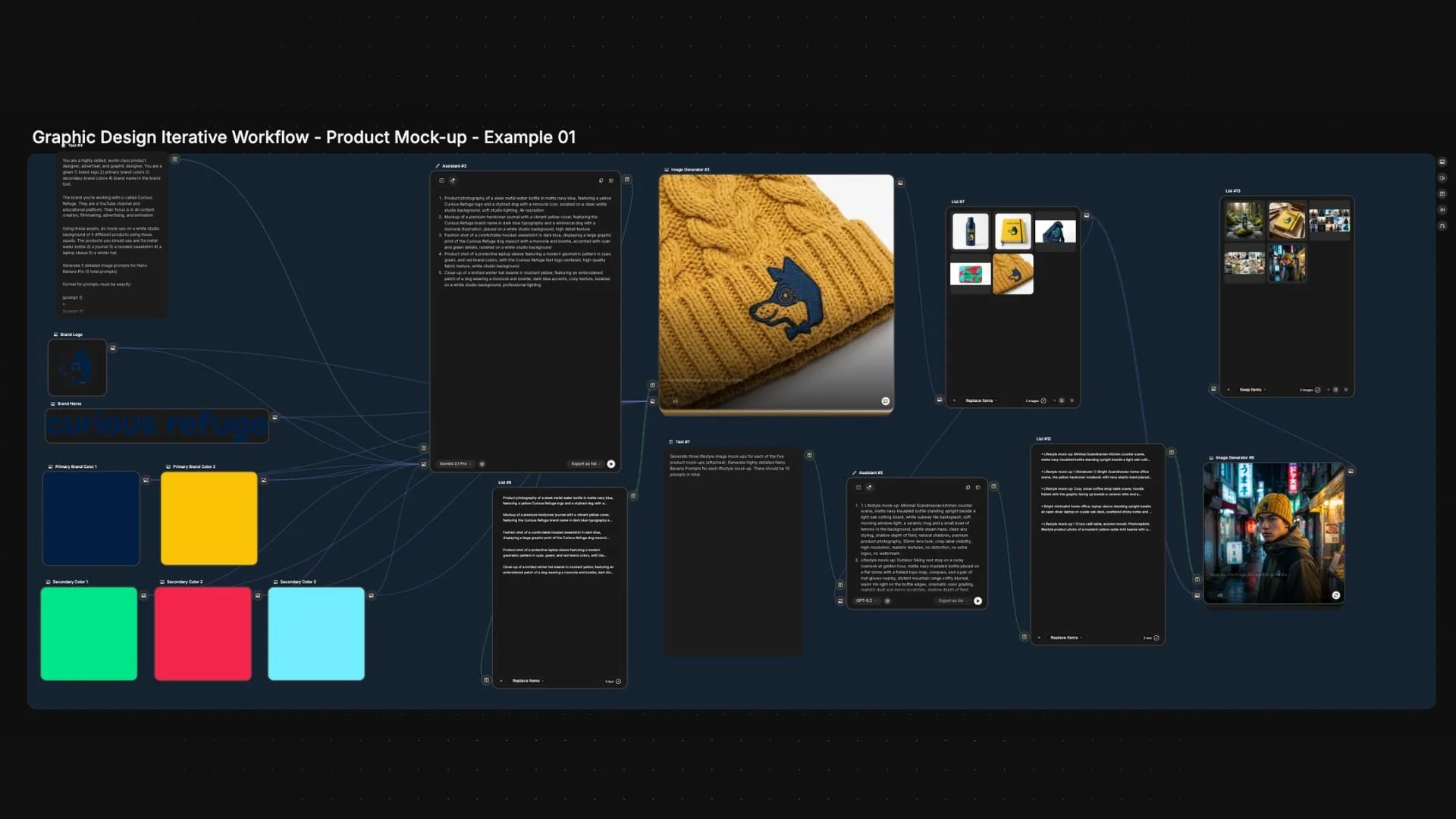Run Assistant #3 using its play button

click(x=612, y=463)
